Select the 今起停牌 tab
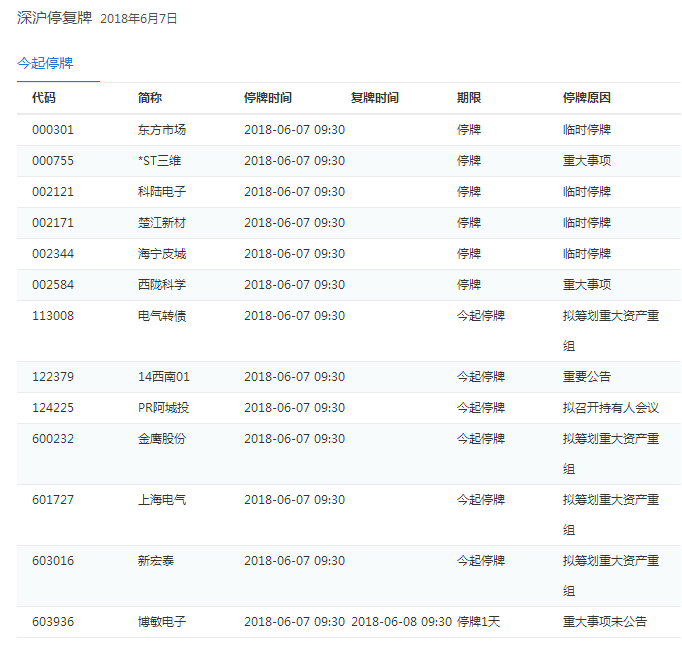This screenshot has width=682, height=653. [x=45, y=63]
